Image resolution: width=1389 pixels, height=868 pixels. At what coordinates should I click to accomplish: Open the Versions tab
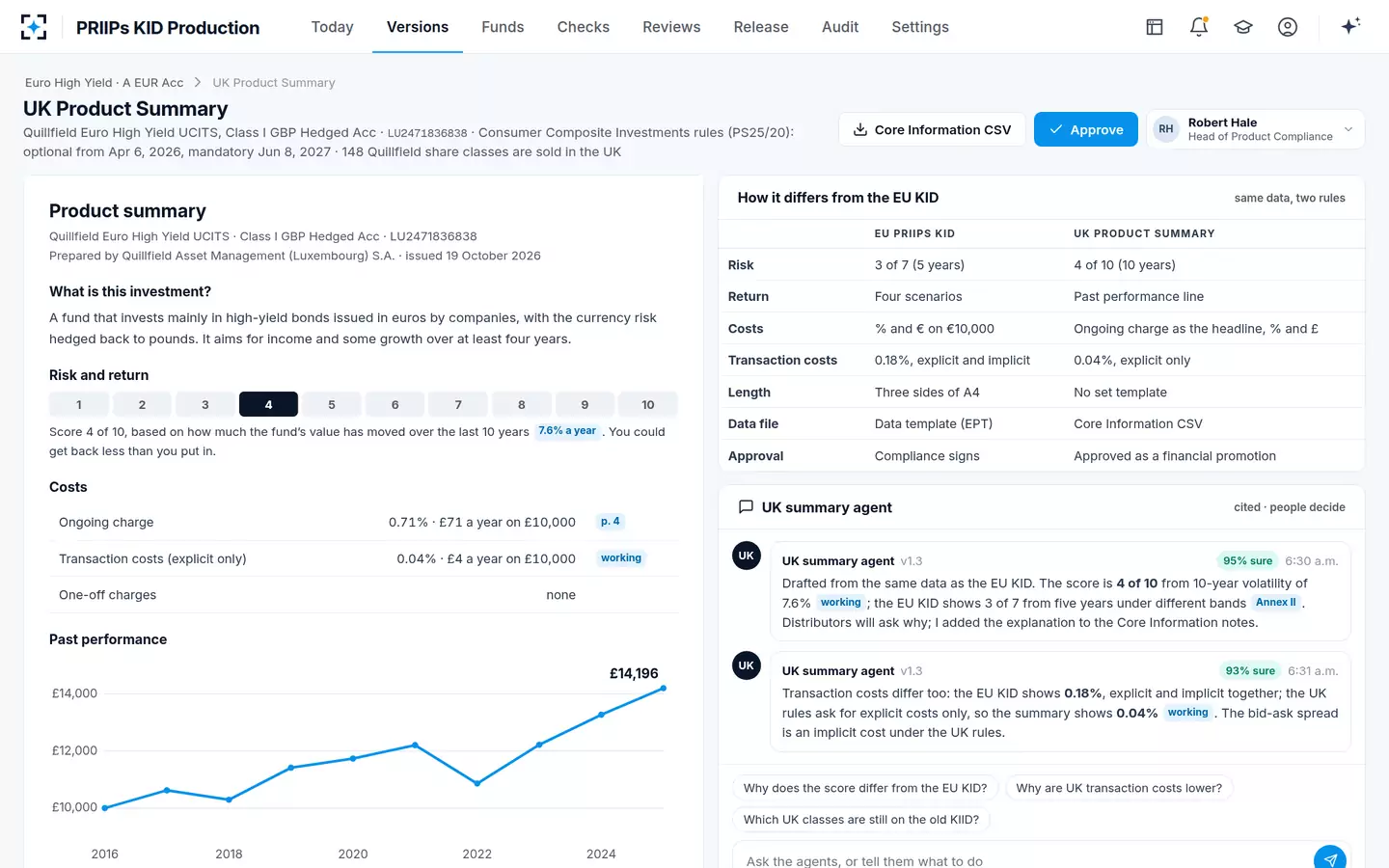click(418, 27)
